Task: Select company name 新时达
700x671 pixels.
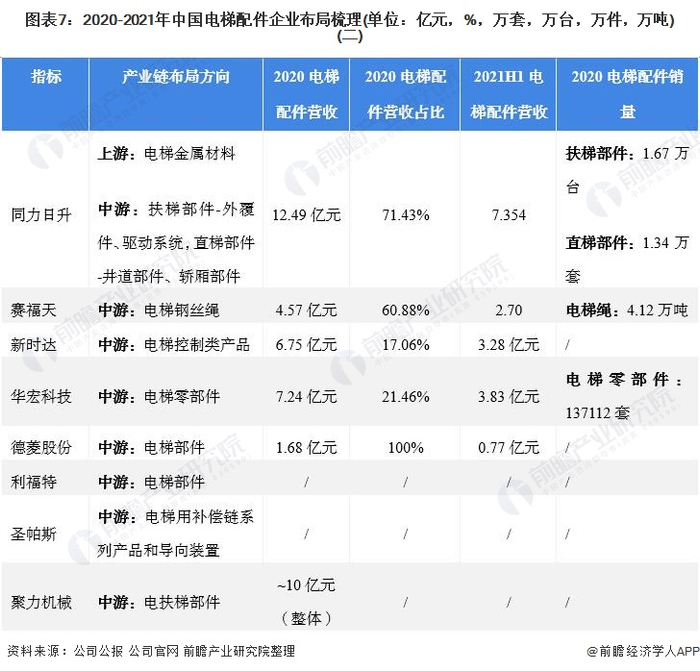Action: click(33, 345)
